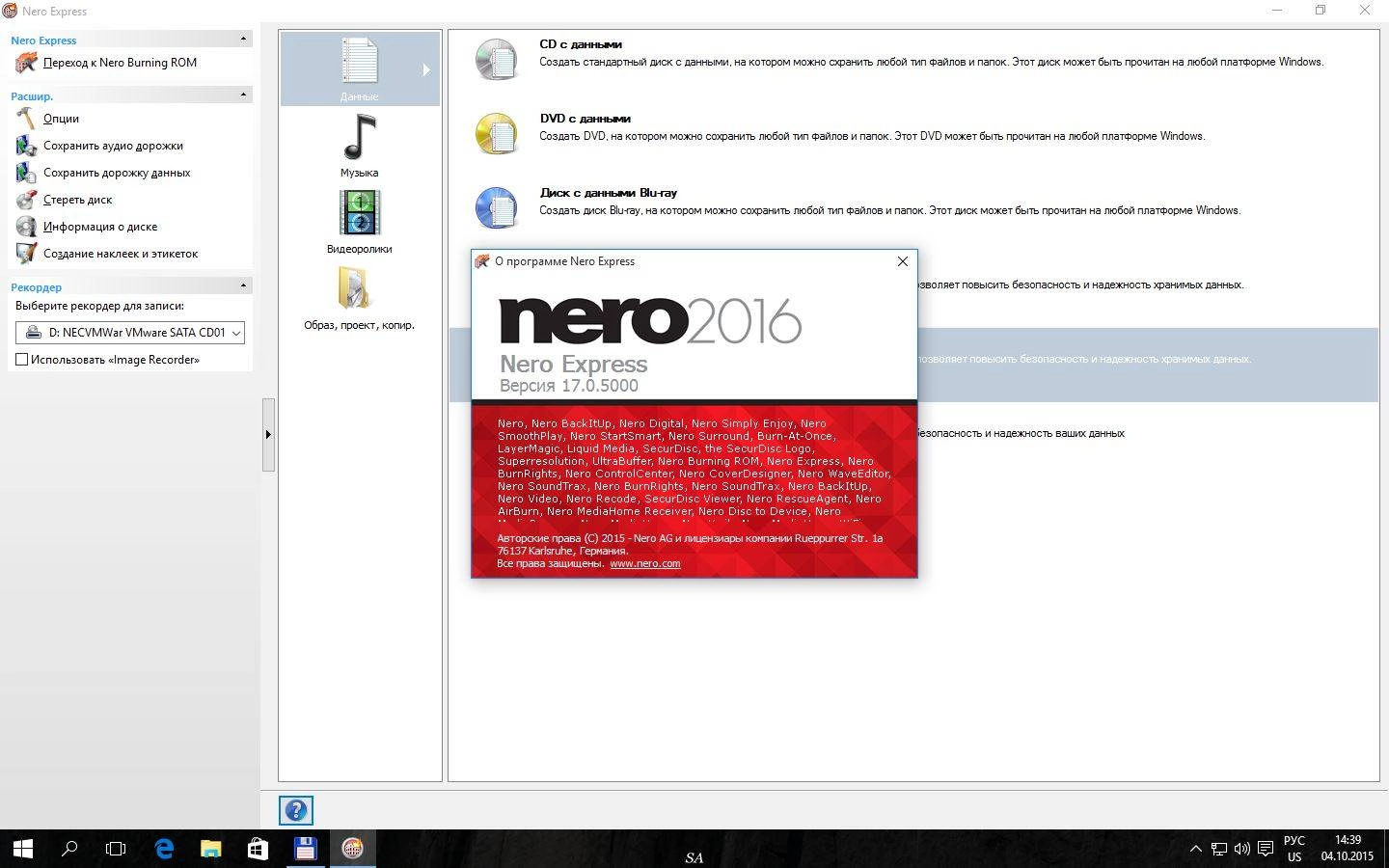Open taskbar search magnifier
This screenshot has width=1389, height=868.
pos(69,849)
